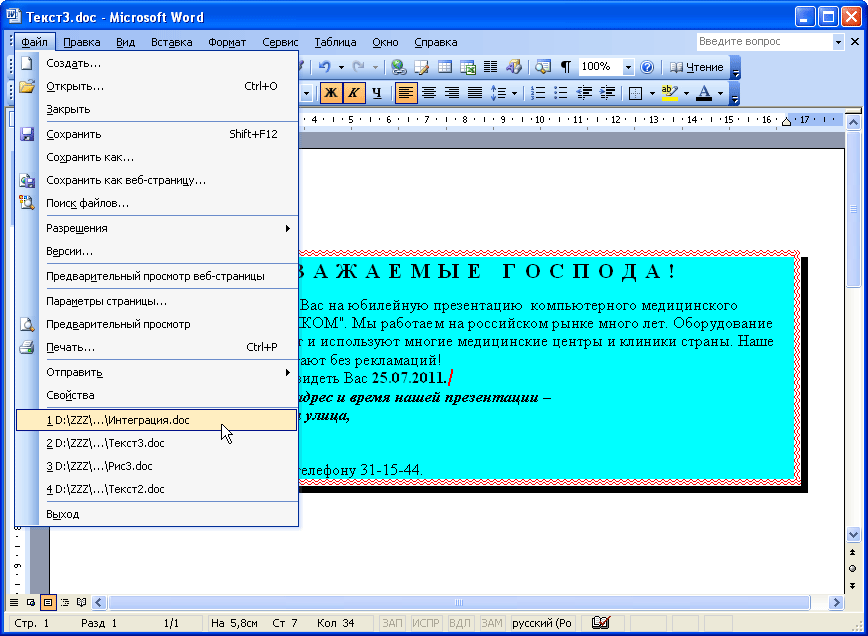
Task: Open the Tables and Borders panel icon
Action: coord(421,67)
